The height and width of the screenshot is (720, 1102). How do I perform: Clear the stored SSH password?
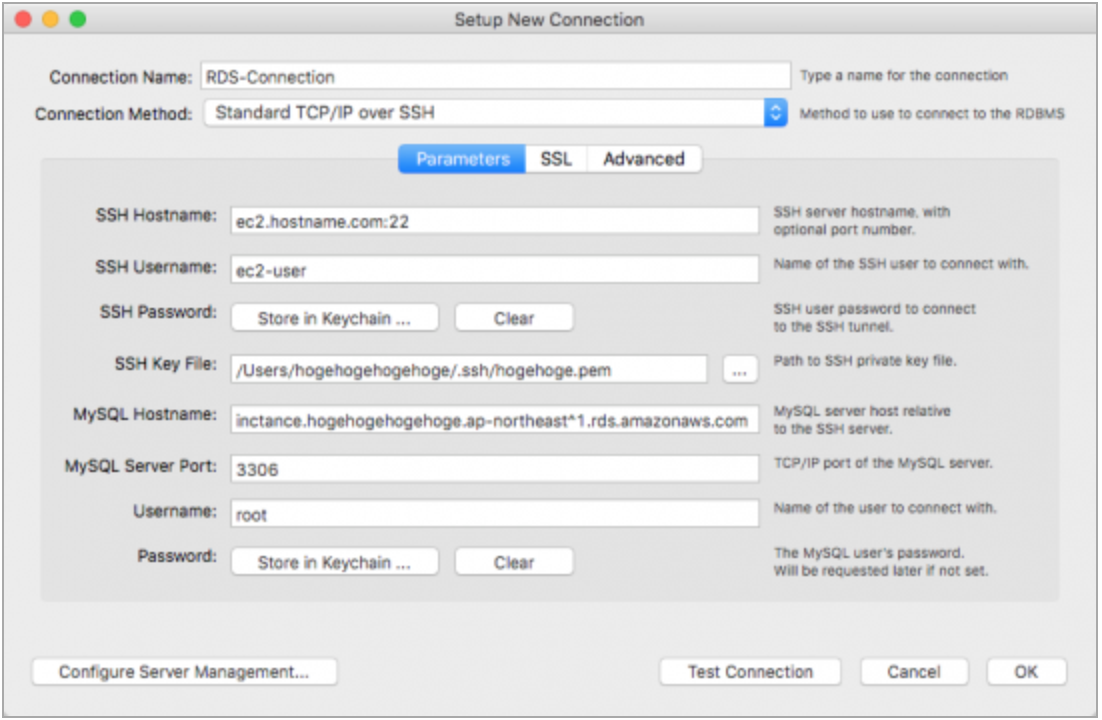(514, 318)
